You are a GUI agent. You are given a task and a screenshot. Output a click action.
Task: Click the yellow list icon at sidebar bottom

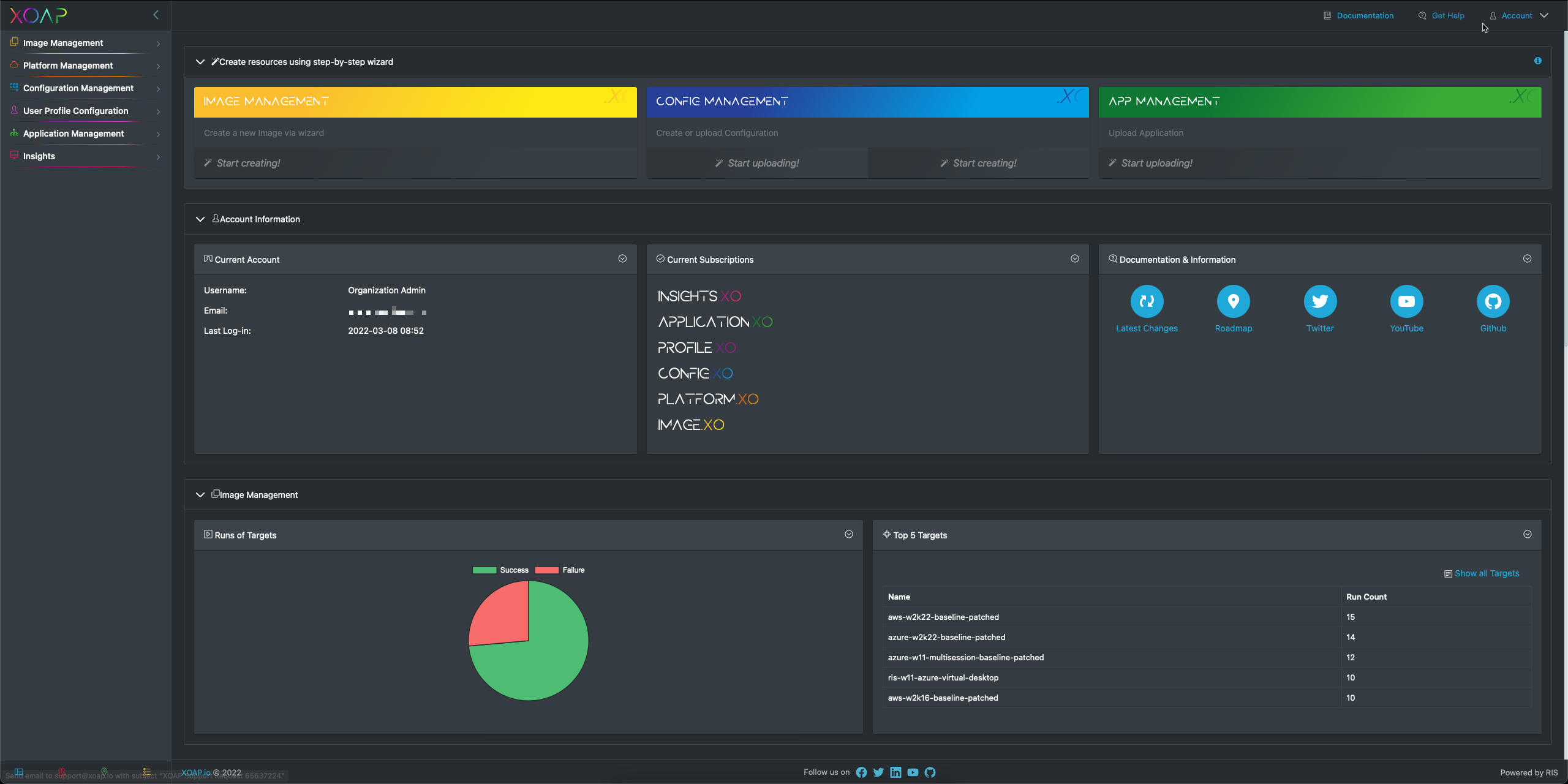(146, 772)
